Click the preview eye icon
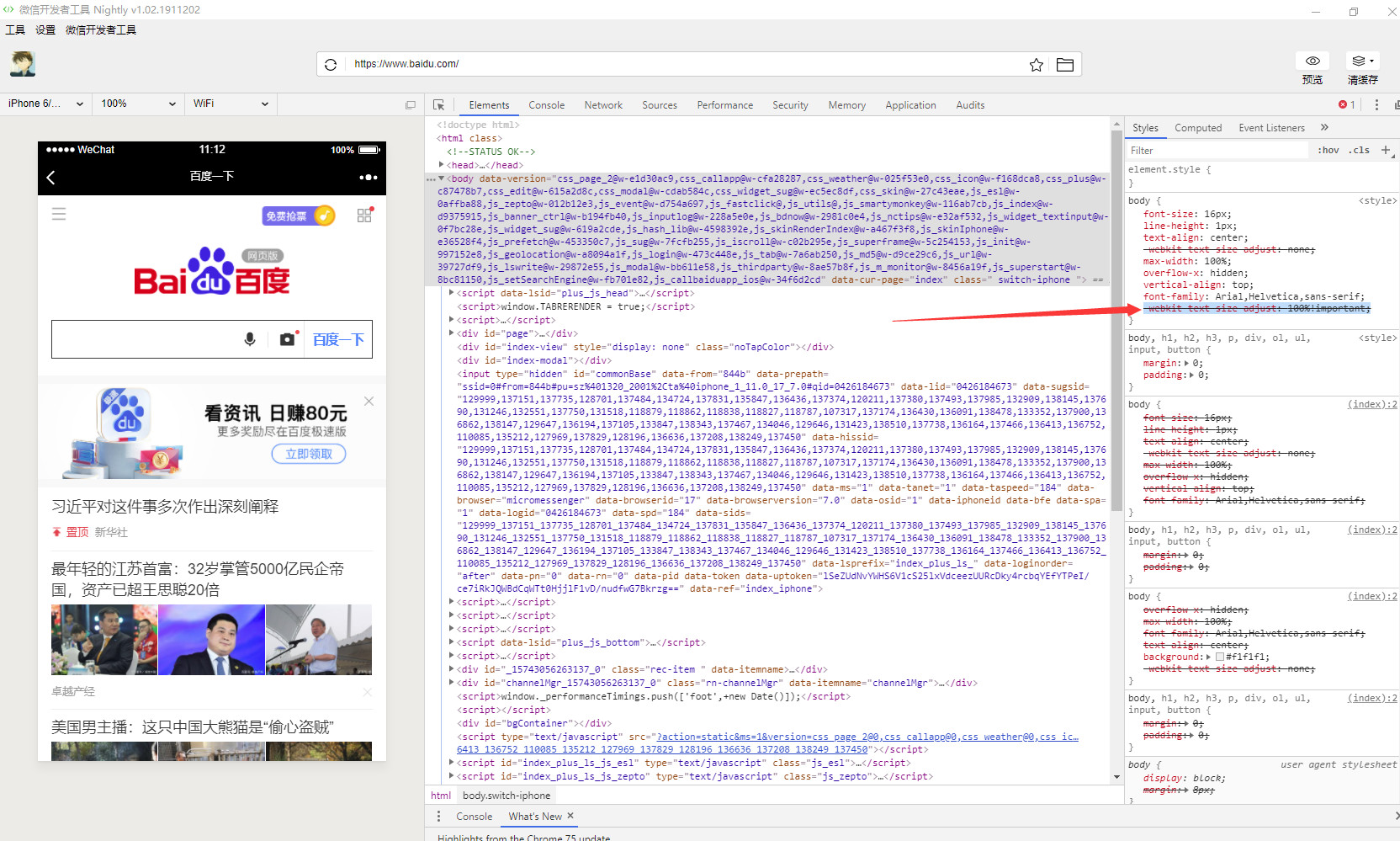Screen dimensions: 1400x841 point(1312,61)
